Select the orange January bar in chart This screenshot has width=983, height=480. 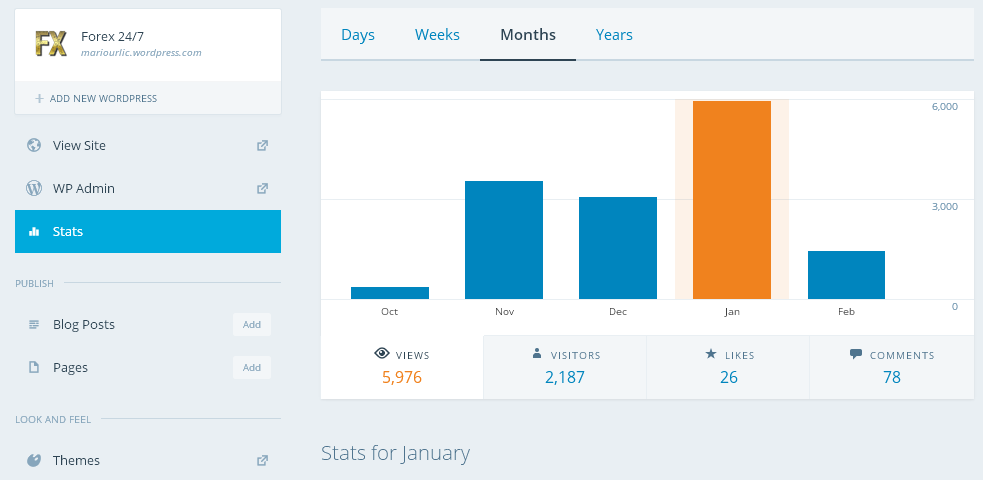(732, 200)
